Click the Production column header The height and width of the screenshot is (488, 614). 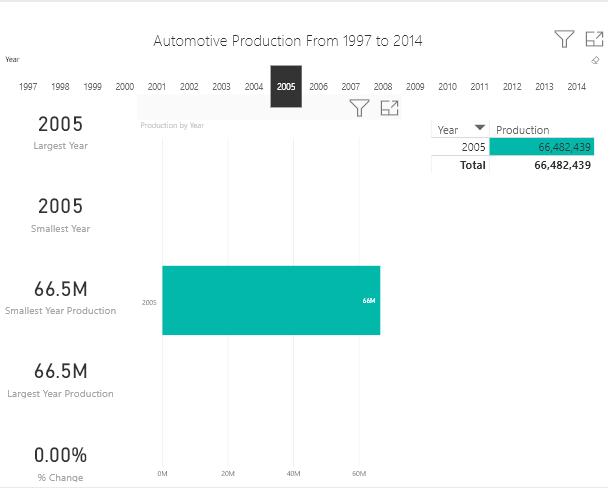click(x=523, y=130)
